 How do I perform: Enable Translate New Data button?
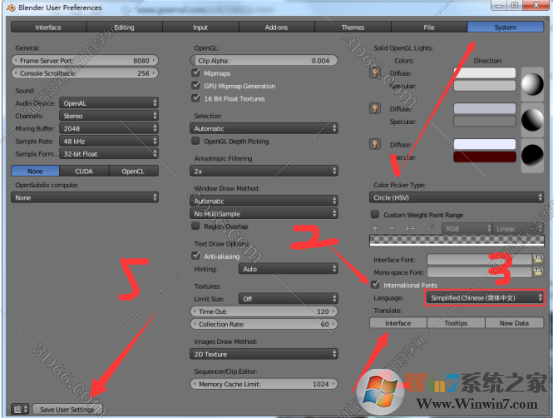[x=514, y=323]
